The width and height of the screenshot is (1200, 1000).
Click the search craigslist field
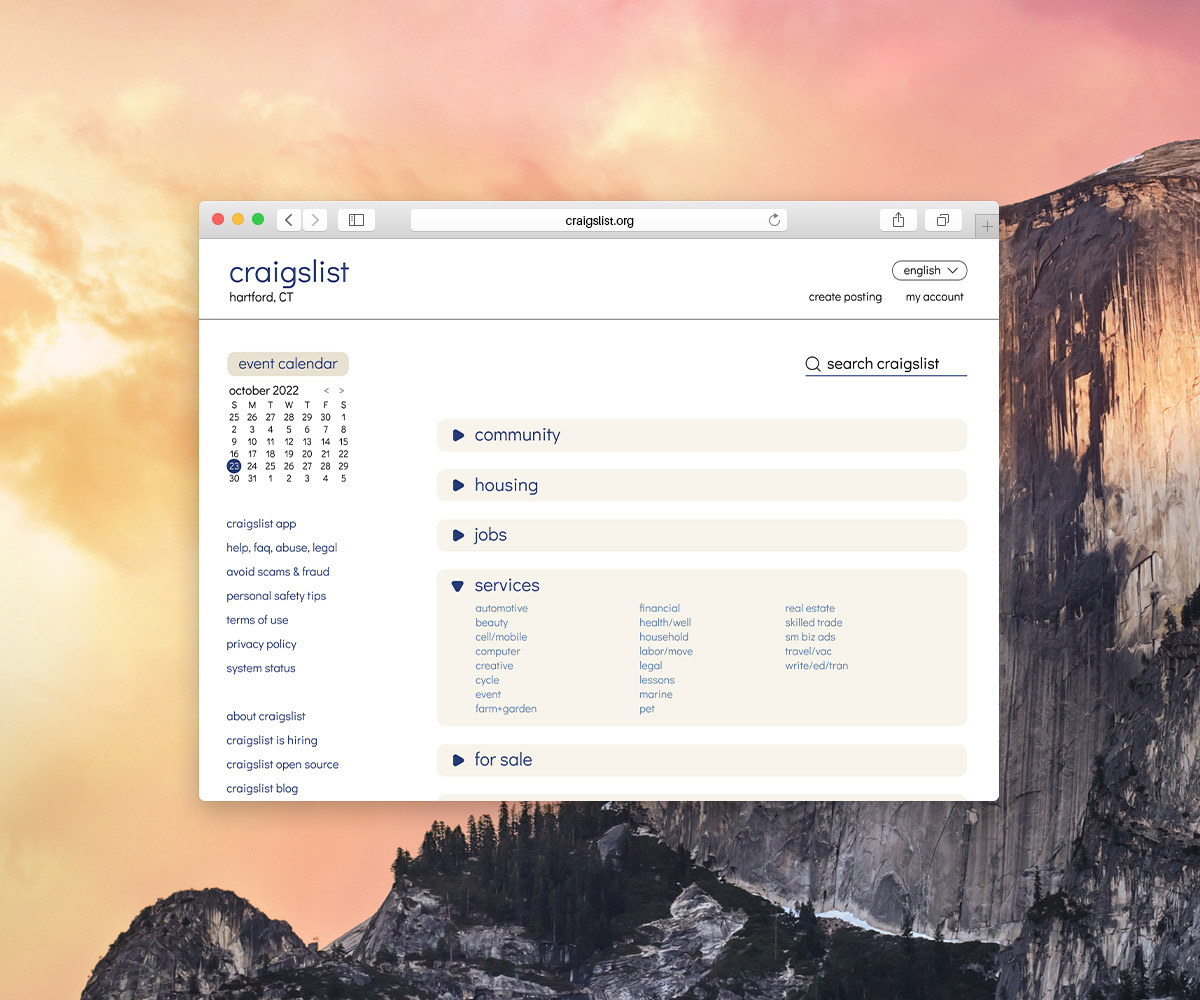(886, 364)
